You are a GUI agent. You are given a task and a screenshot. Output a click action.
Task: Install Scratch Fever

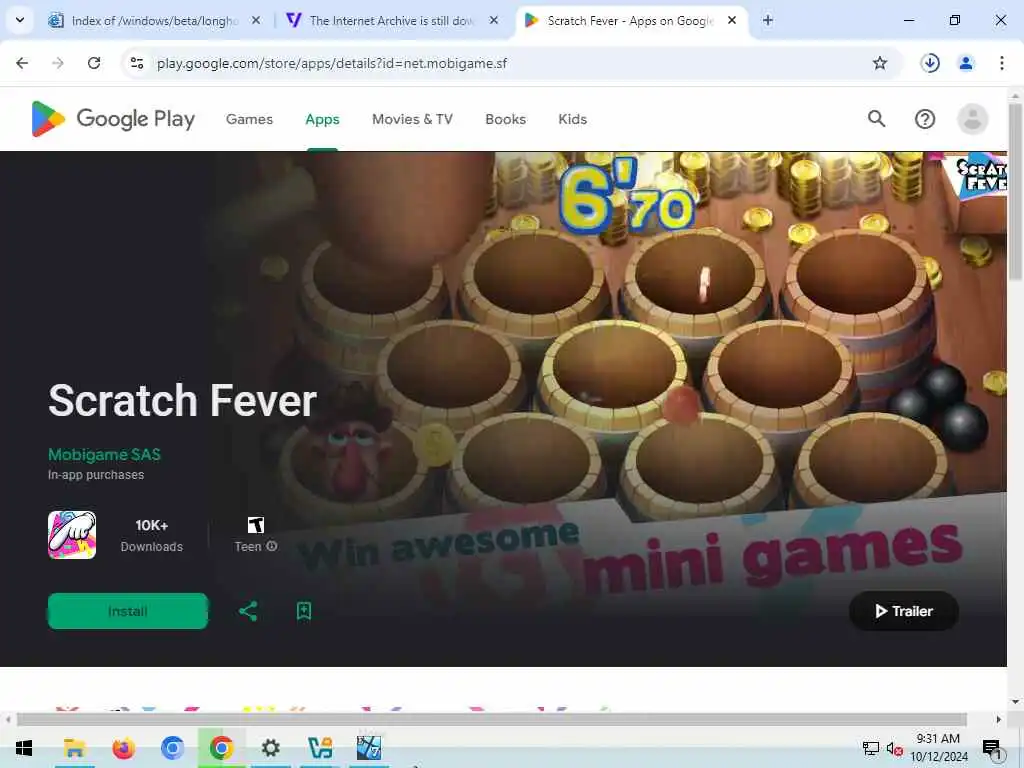pos(128,611)
